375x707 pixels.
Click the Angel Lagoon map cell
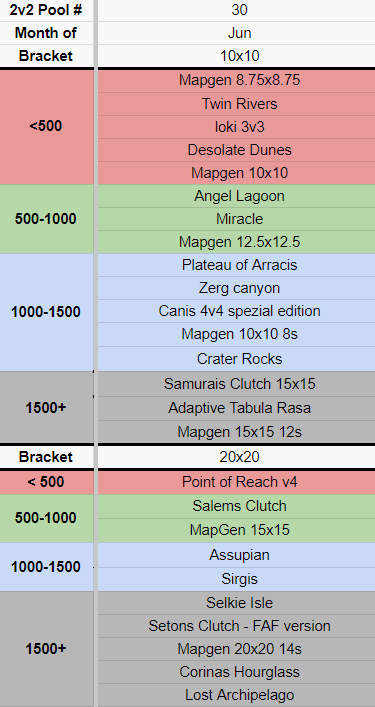tap(236, 196)
